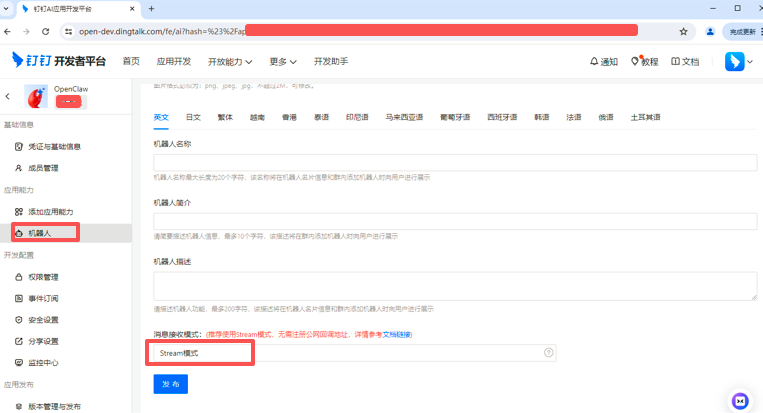Screen dimensions: 763x413
Task: Switch to the 俄语 language tab
Action: pos(606,117)
